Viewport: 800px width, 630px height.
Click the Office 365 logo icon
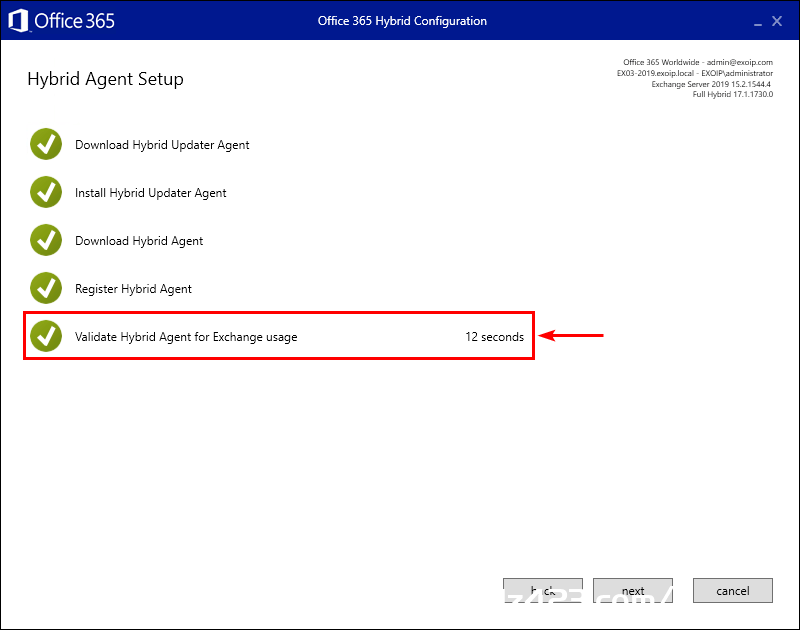point(18,21)
